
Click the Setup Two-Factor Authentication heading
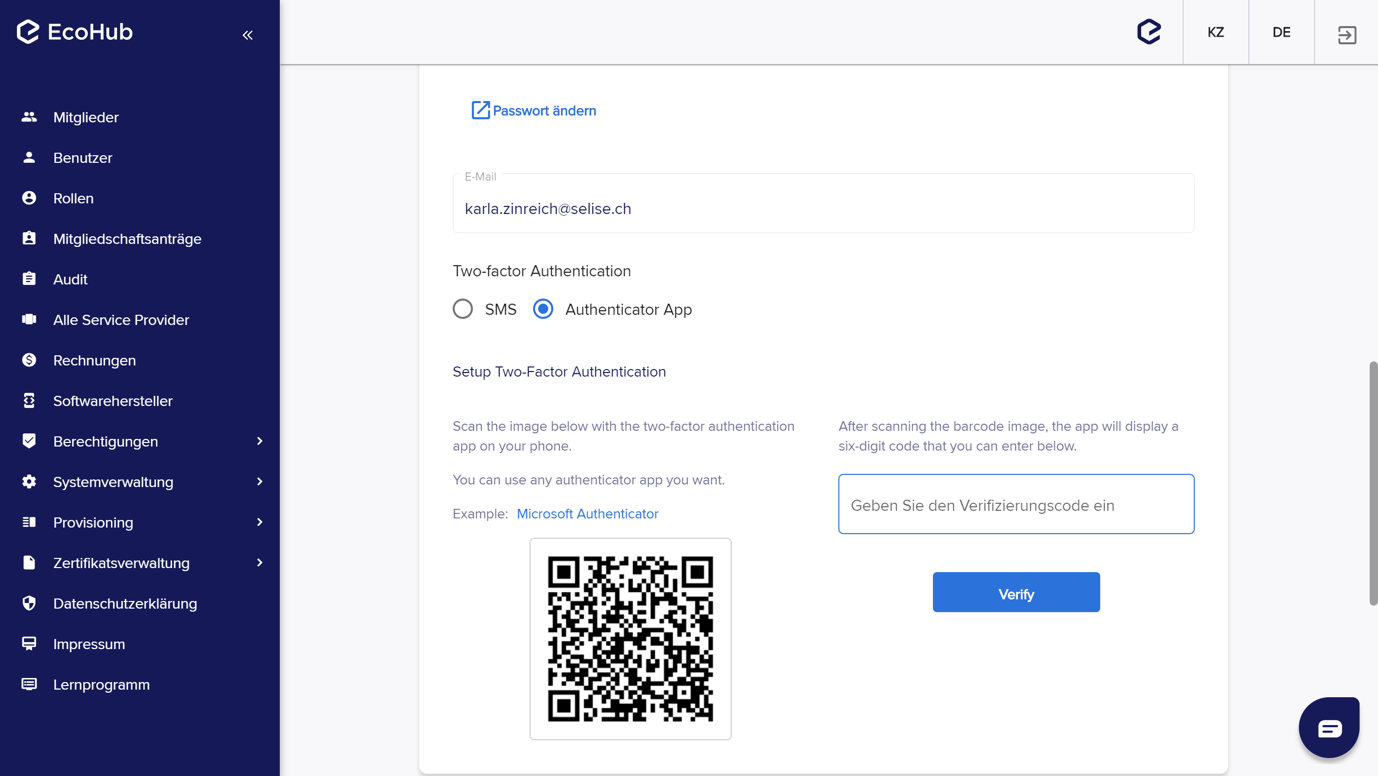[559, 372]
